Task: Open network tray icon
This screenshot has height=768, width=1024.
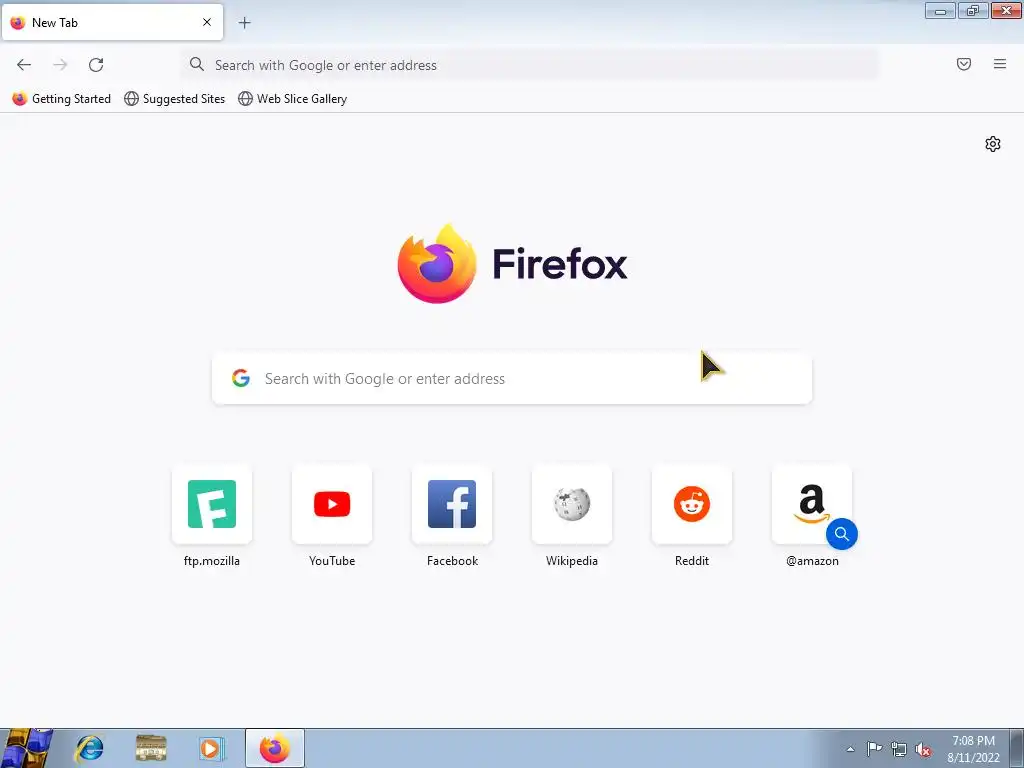Action: (899, 749)
